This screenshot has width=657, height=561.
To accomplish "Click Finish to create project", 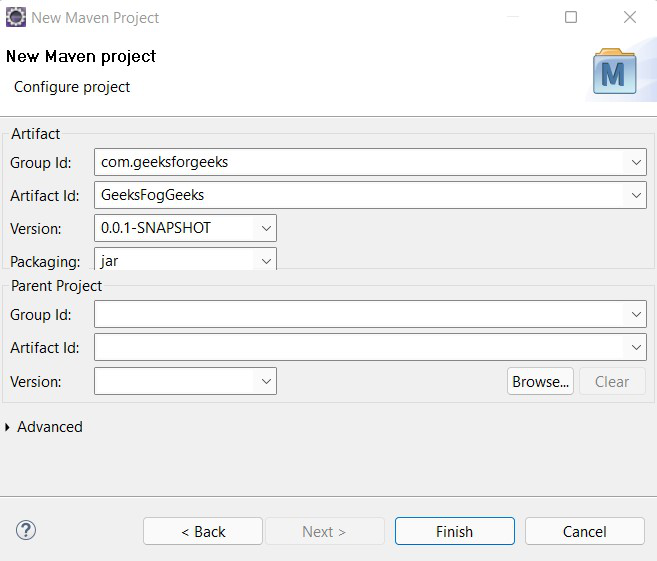I will tap(455, 531).
